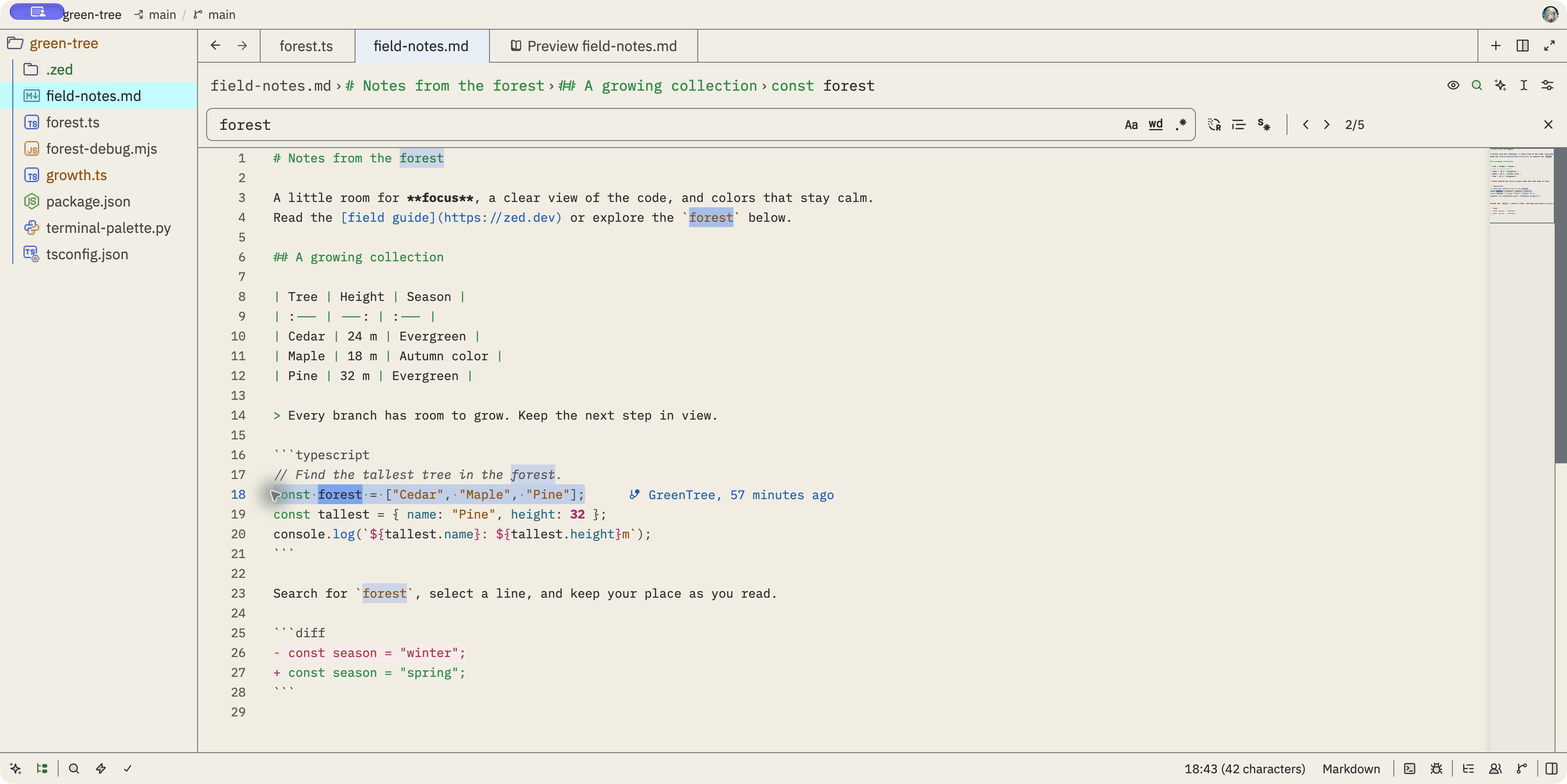
Task: Open the Markdown language selector
Action: [1351, 769]
